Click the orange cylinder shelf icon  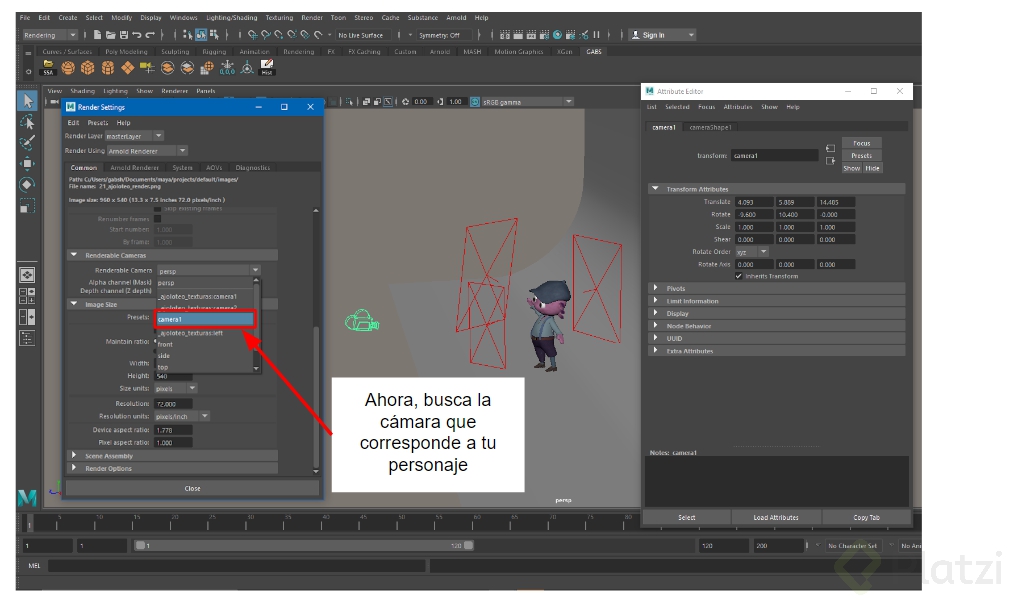point(108,67)
